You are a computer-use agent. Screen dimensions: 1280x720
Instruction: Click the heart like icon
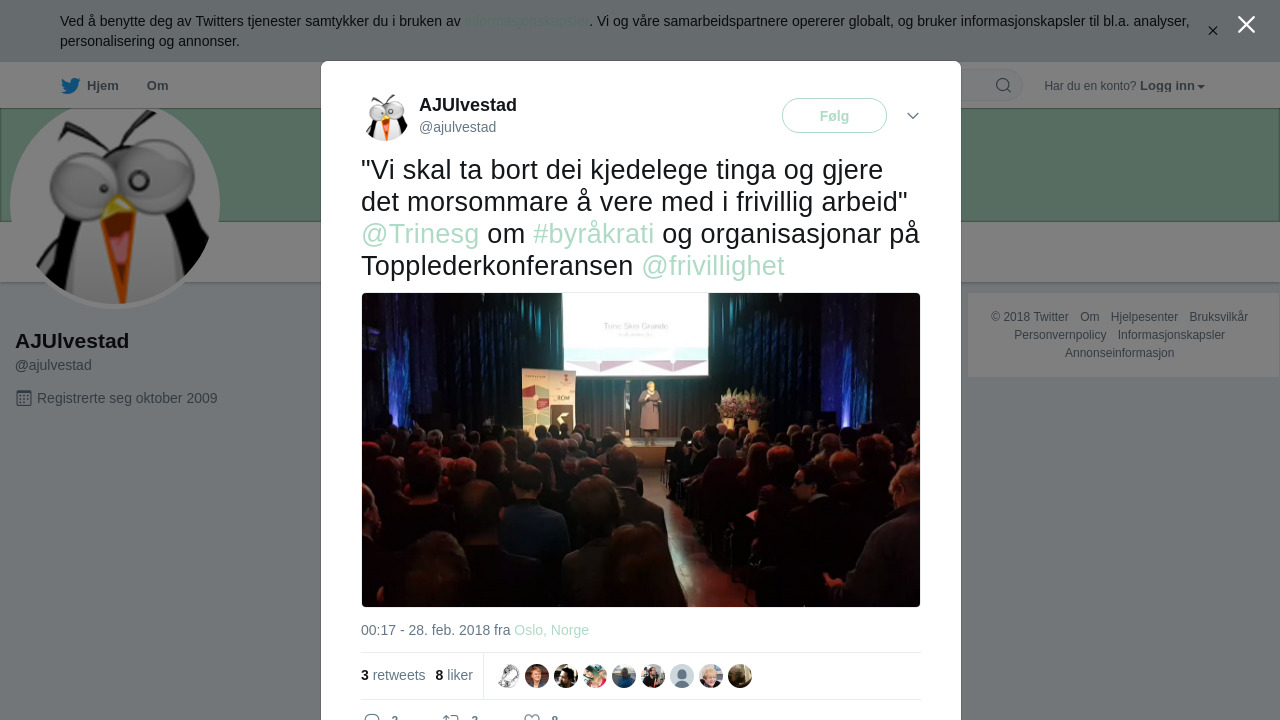coord(532,718)
